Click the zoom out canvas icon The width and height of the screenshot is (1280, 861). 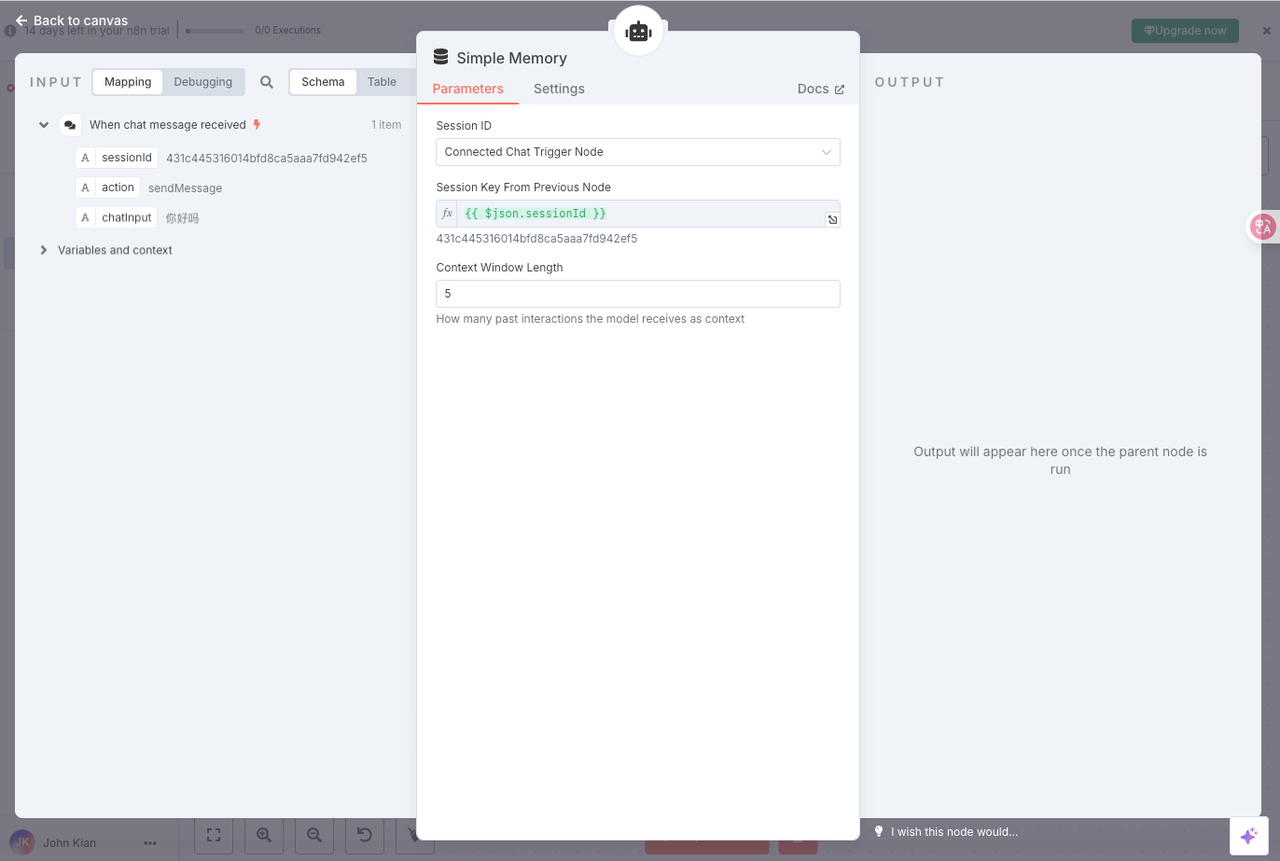(x=314, y=835)
